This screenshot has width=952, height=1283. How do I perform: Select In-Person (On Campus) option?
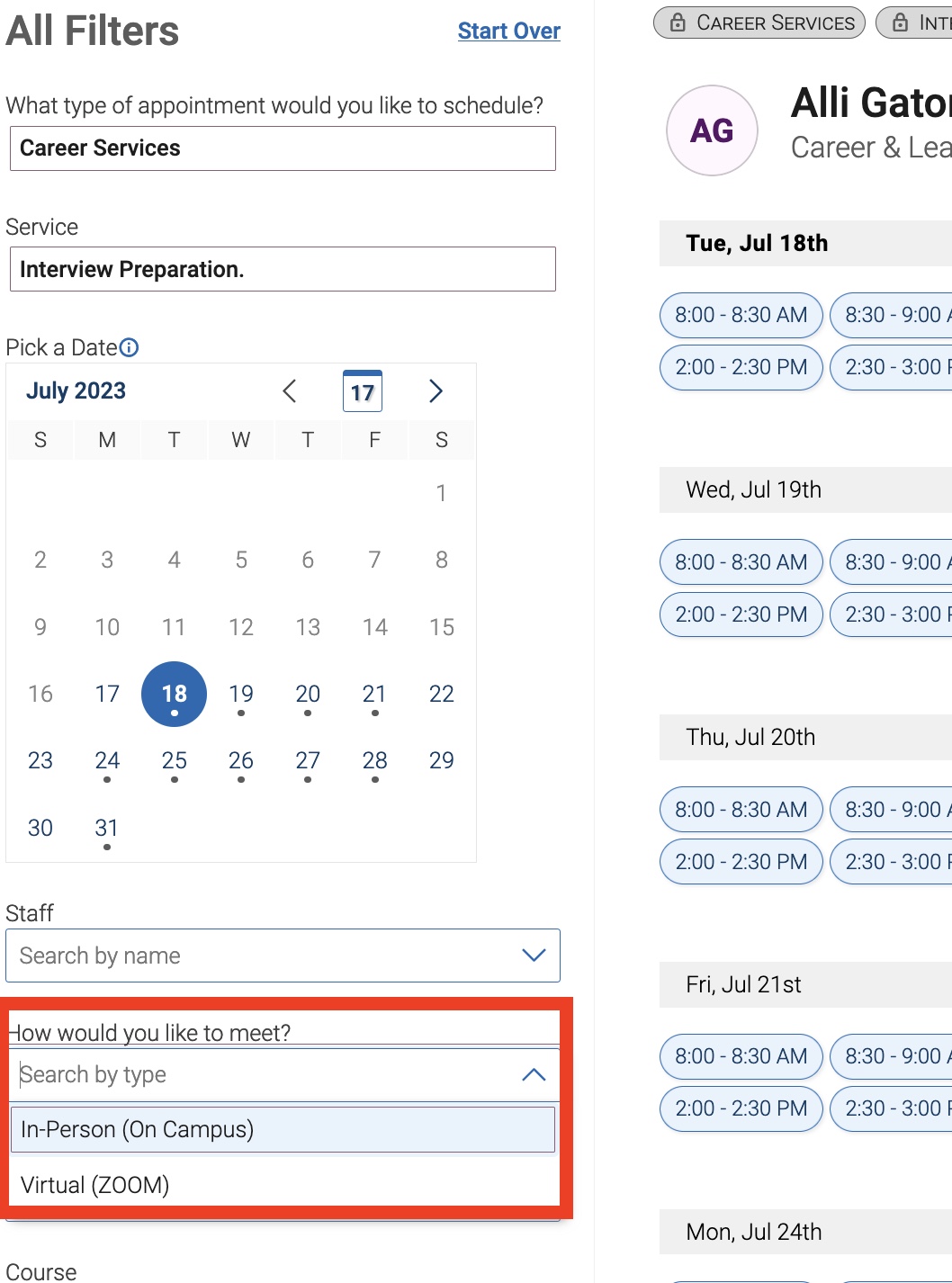(x=283, y=1129)
